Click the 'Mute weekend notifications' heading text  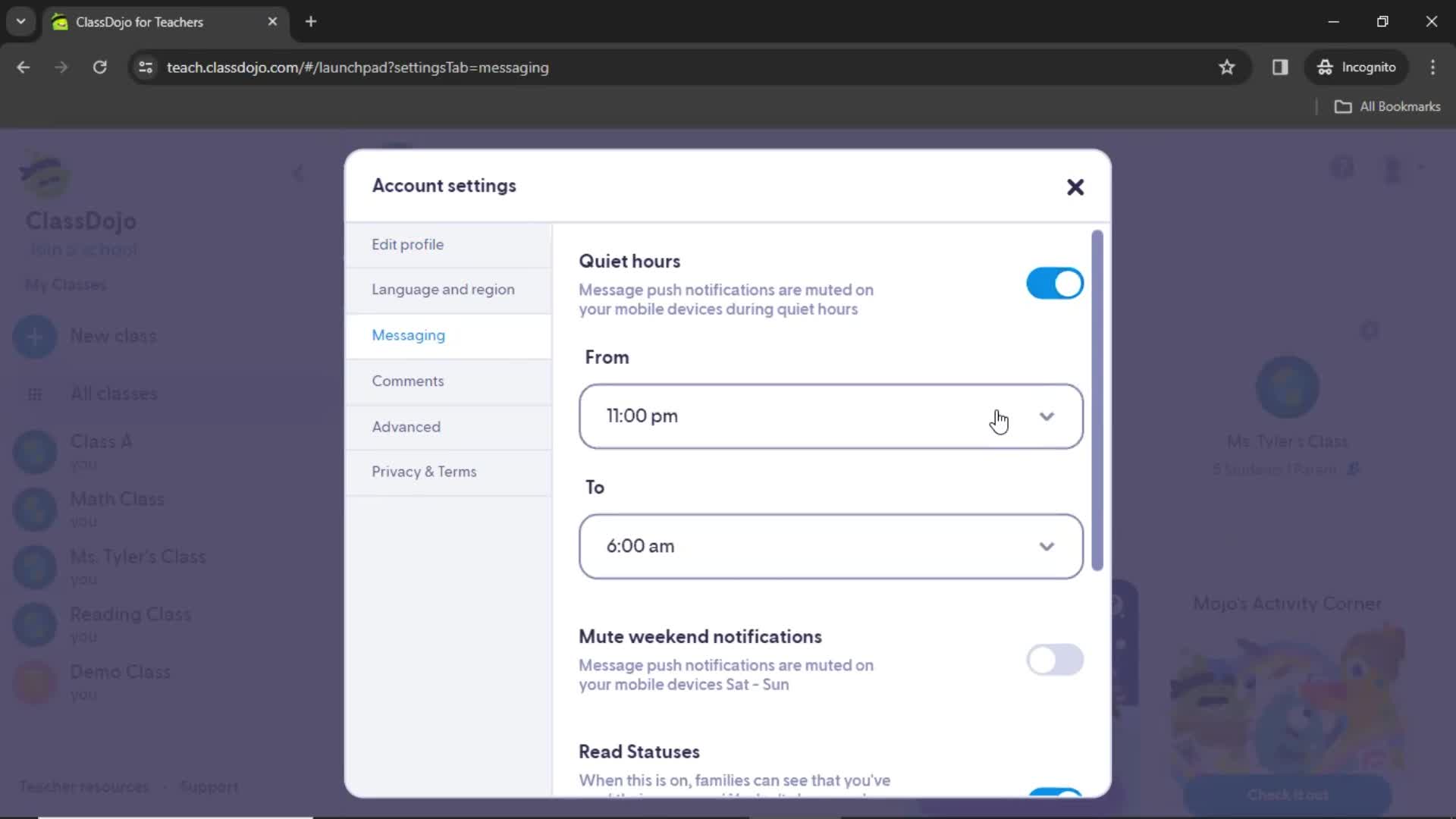[700, 637]
